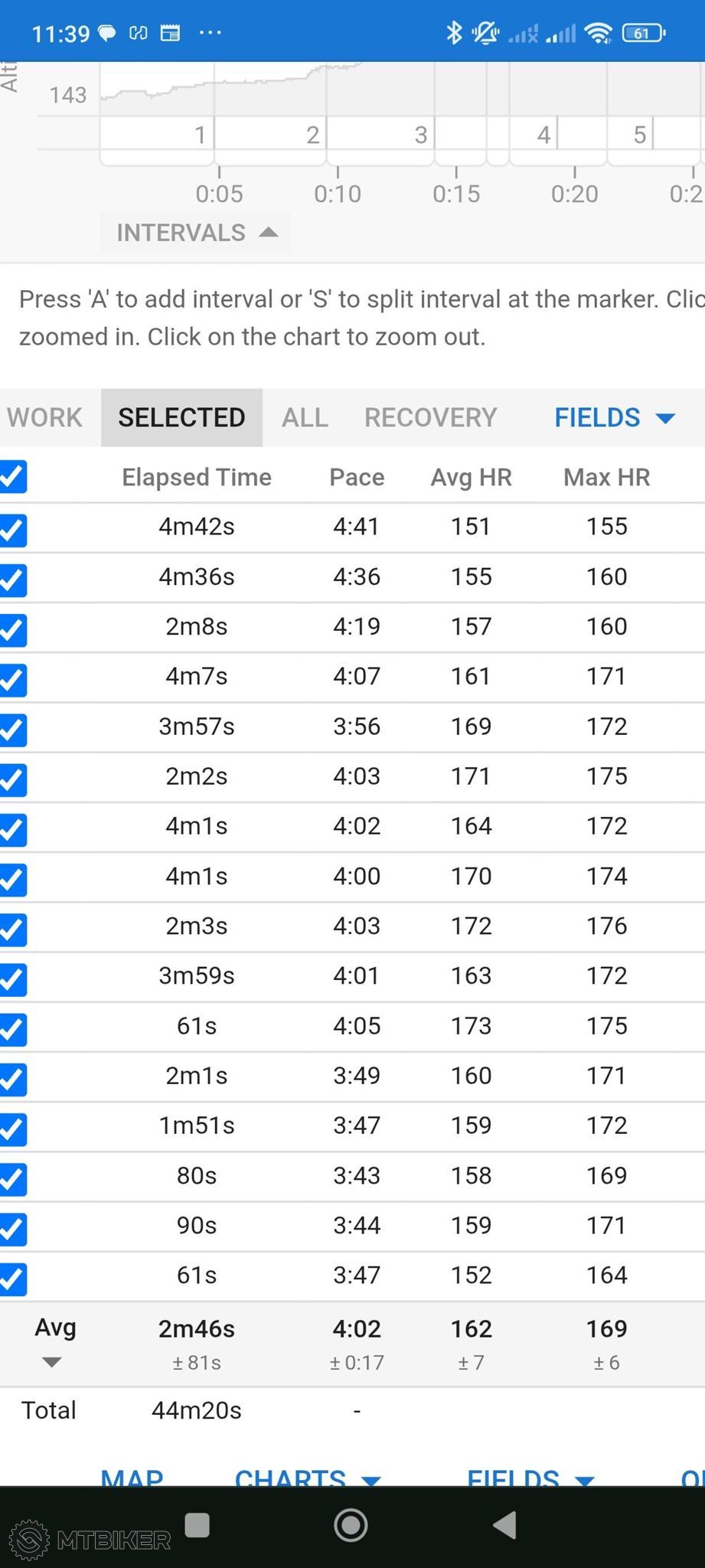This screenshot has width=705, height=1568.
Task: Switch to the RECOVERY tab
Action: (431, 417)
